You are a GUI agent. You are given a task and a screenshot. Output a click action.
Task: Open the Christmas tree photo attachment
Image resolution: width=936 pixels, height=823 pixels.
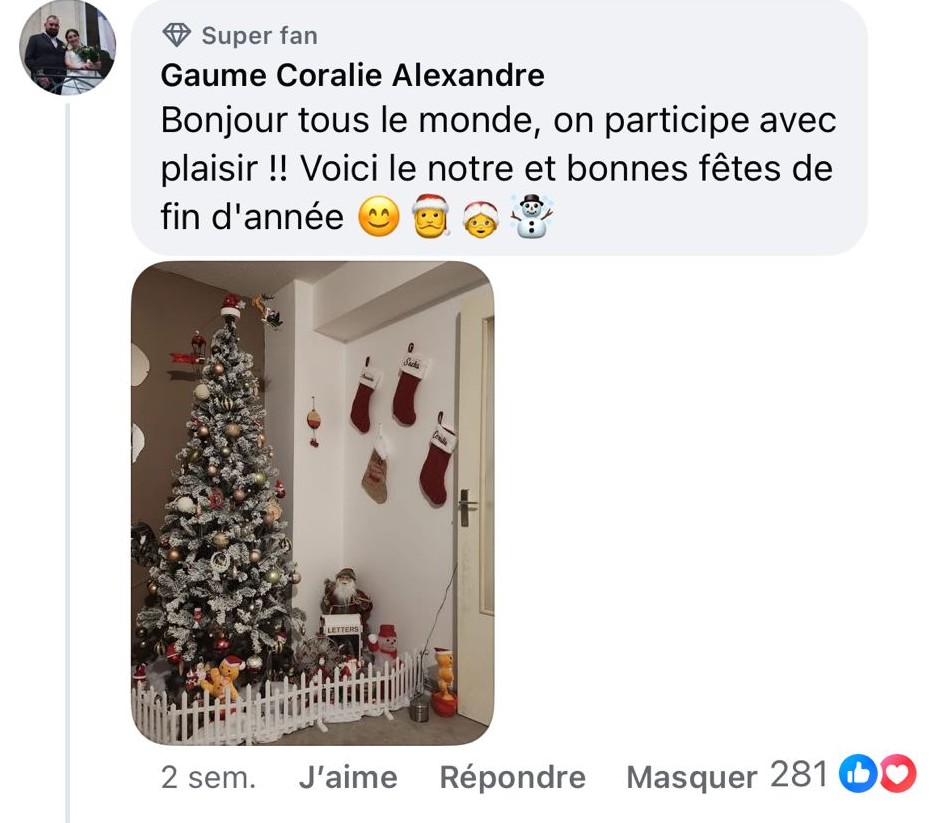click(312, 503)
